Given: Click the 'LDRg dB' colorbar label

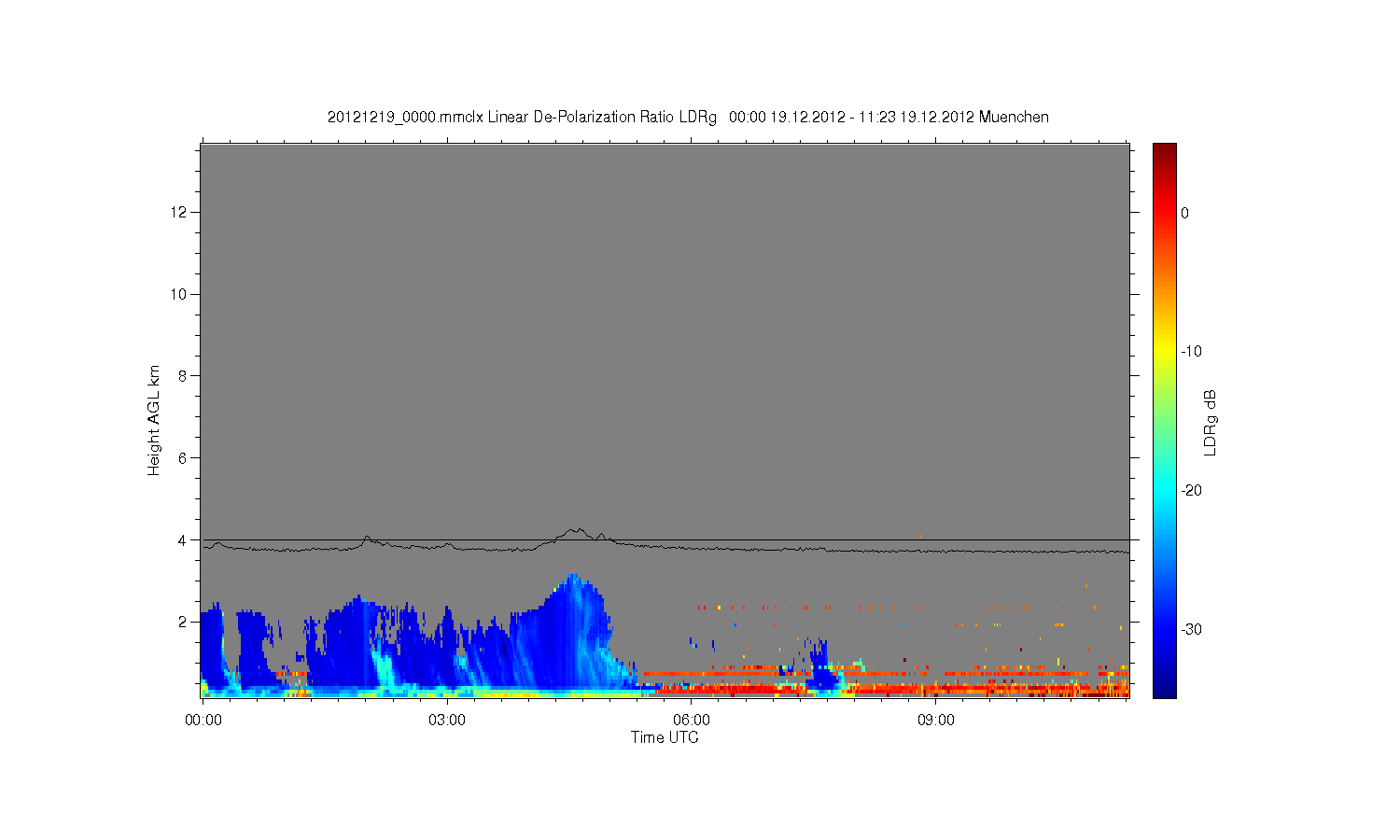Looking at the screenshot, I should click(x=1211, y=422).
